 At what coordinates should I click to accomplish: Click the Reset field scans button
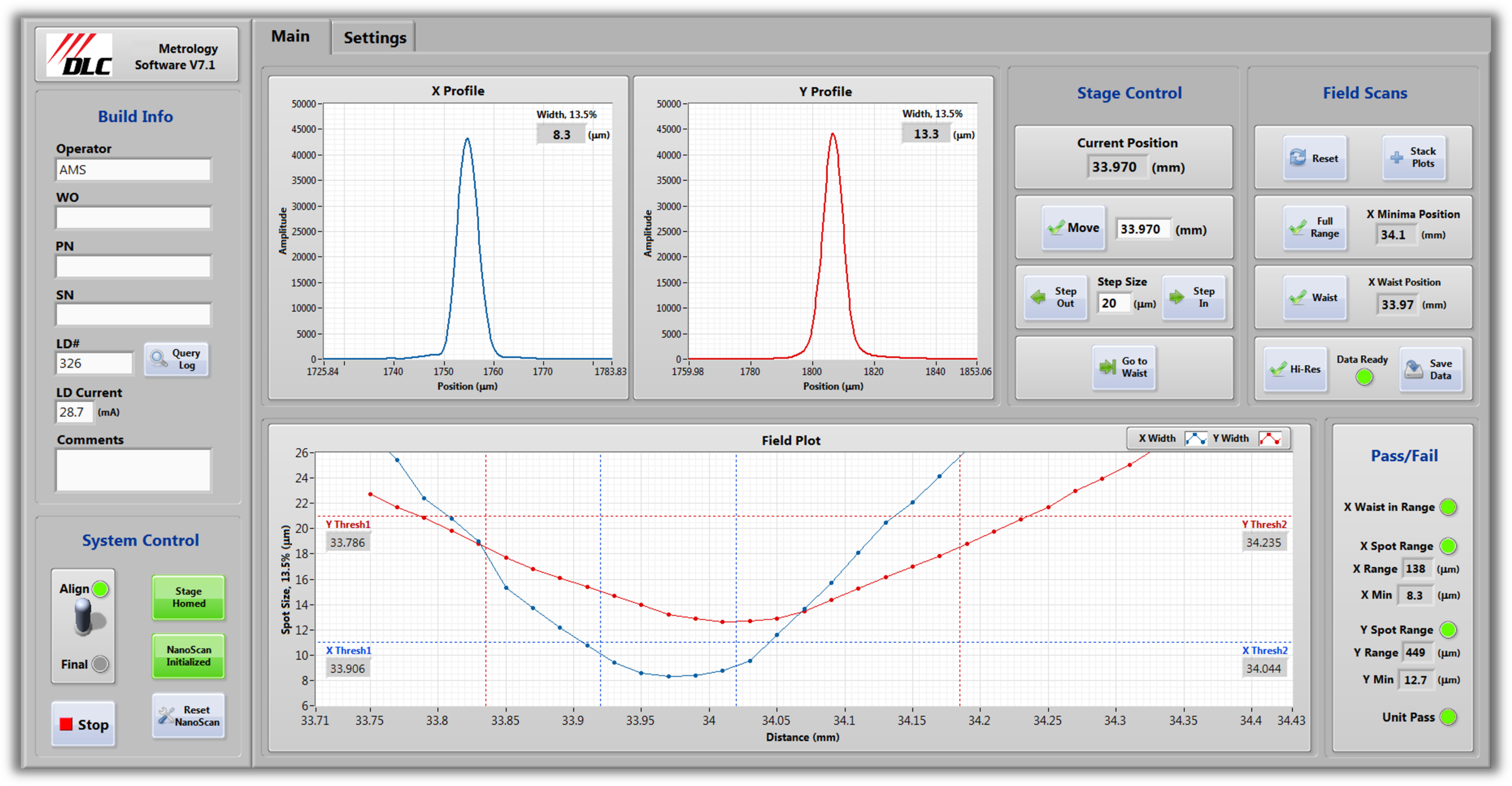tap(1314, 158)
